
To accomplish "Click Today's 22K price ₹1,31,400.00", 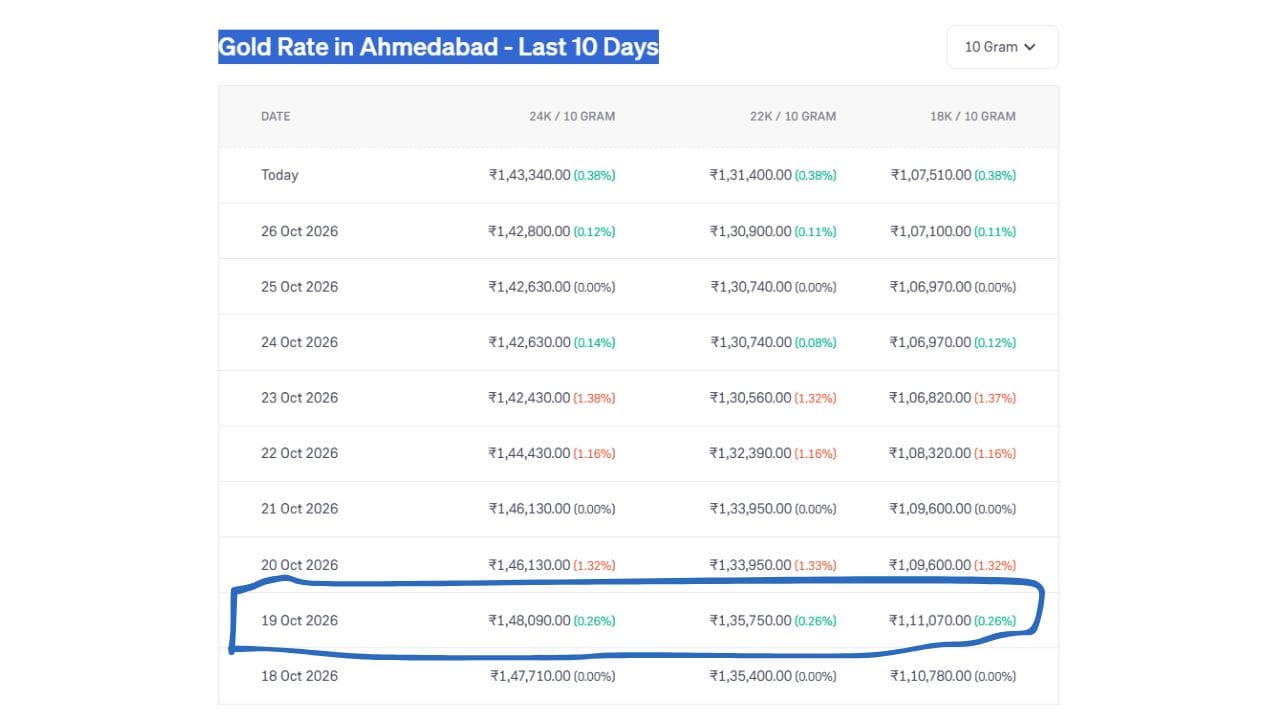I will click(x=750, y=175).
